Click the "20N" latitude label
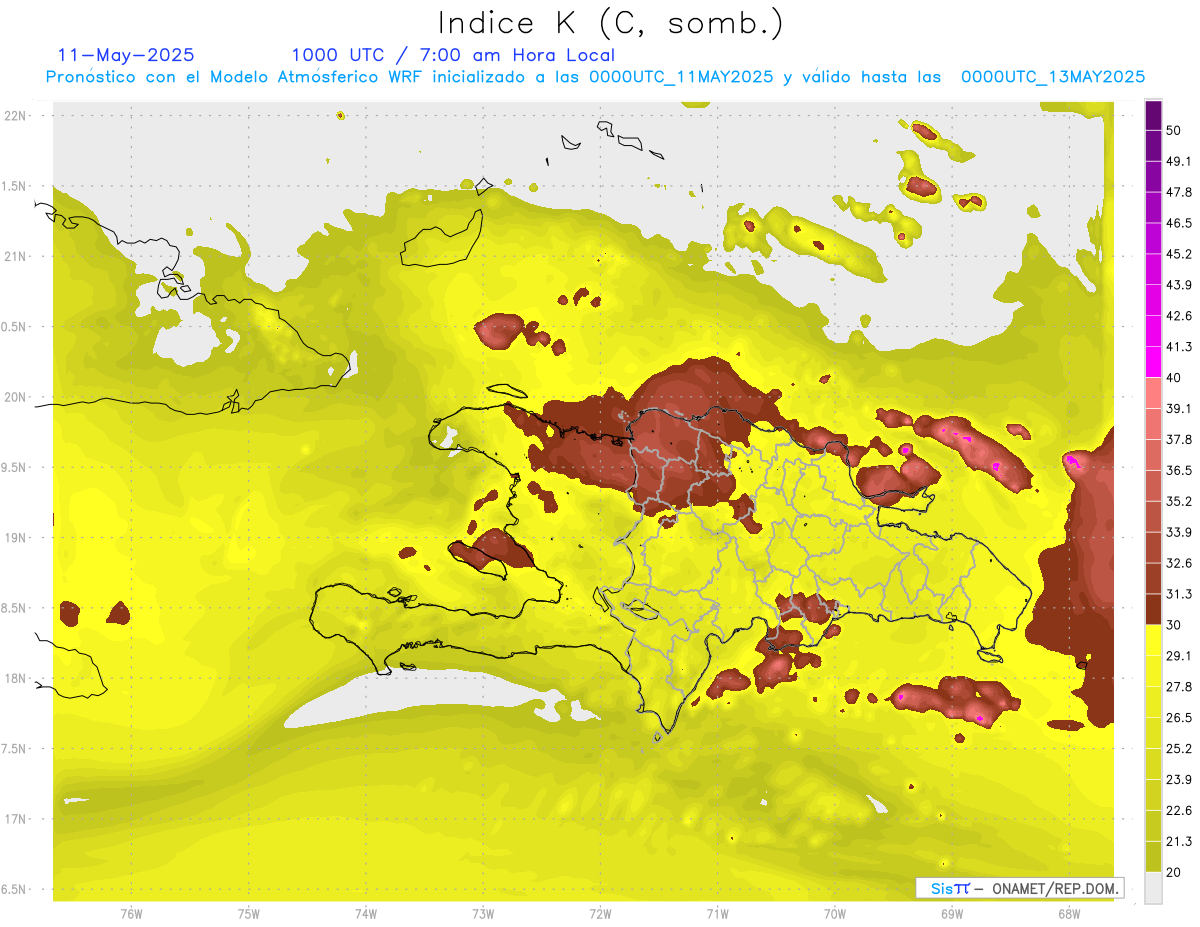This screenshot has height=927, width=1200. coord(15,397)
